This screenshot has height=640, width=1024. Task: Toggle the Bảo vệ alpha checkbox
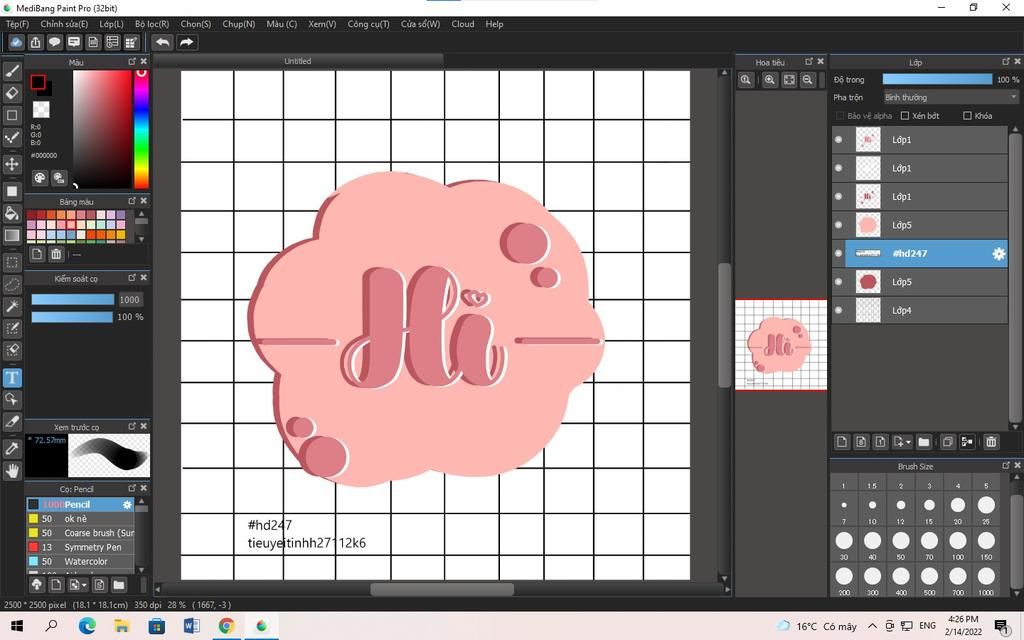point(840,116)
